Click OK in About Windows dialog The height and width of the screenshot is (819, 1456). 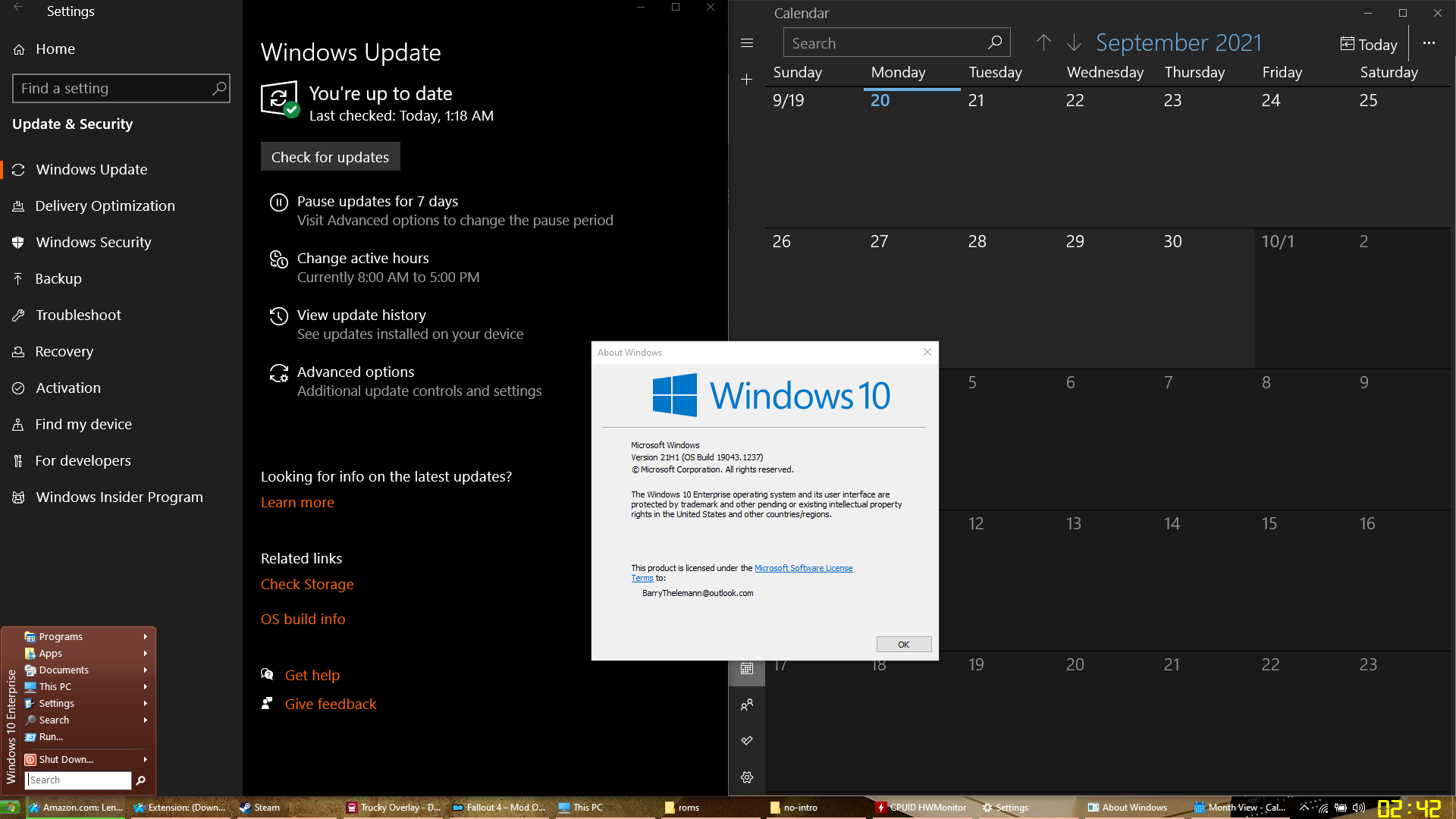(x=903, y=645)
